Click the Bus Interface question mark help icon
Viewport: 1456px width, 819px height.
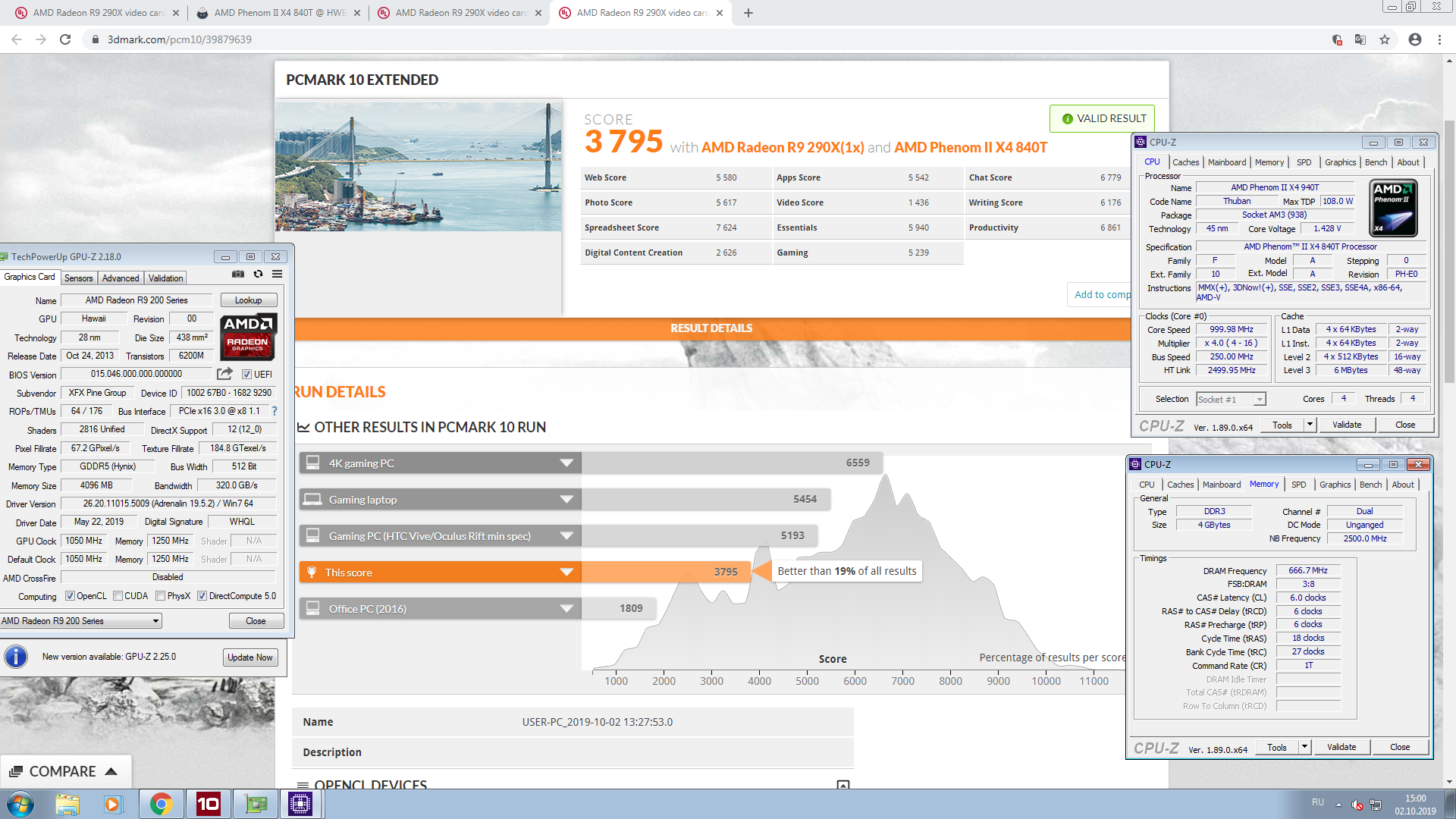pos(275,411)
